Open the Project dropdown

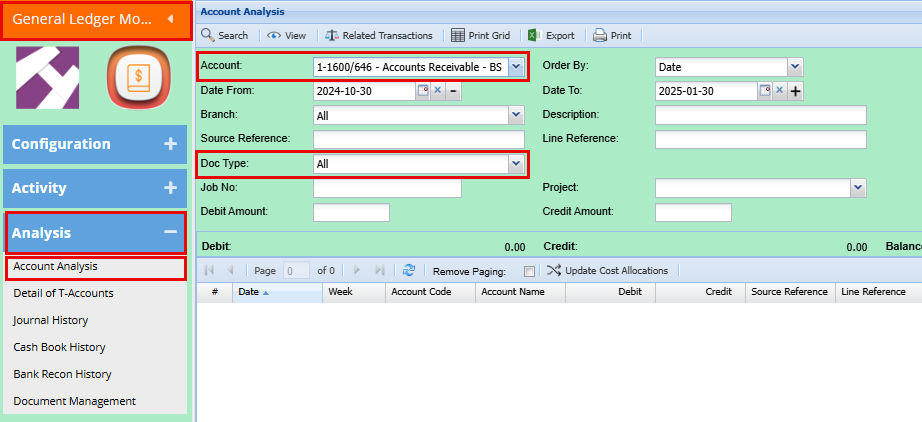point(858,188)
